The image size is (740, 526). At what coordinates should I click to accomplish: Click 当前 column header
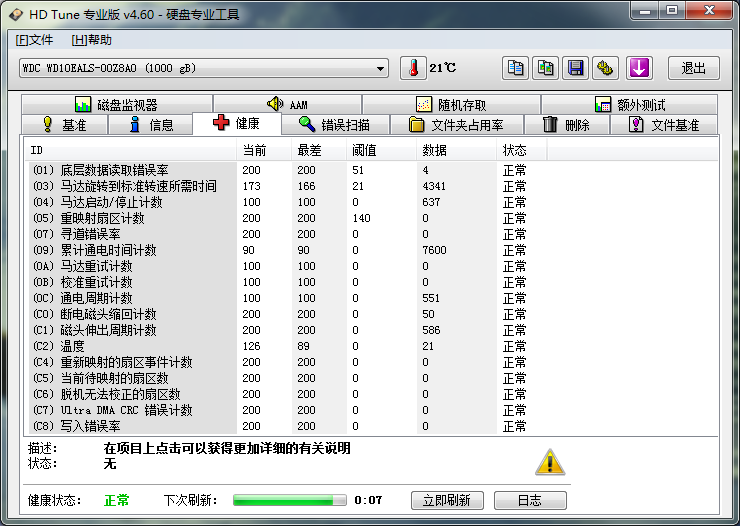coord(264,150)
